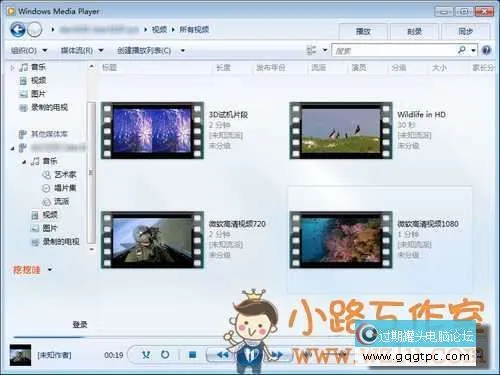This screenshot has width=500, height=375.
Task: Select the top-level 视频 library node
Action: pyautogui.click(x=38, y=81)
